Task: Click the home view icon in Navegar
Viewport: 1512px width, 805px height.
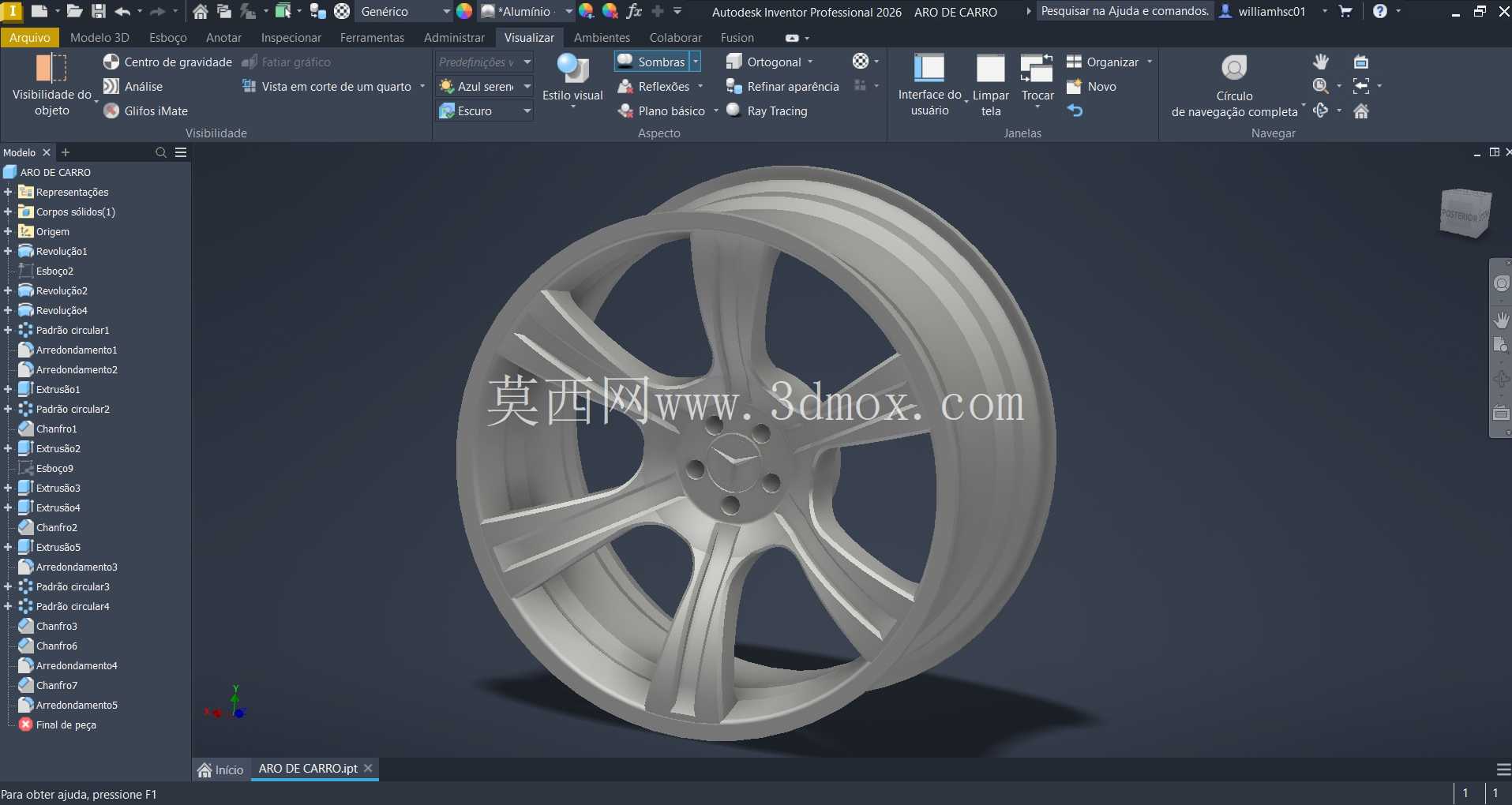Action: [1361, 111]
